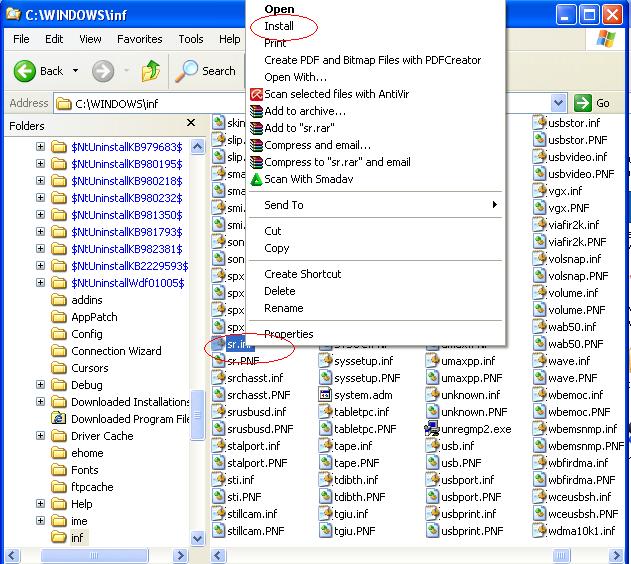This screenshot has height=564, width=631.
Task: Click the vgx.inf file icon
Action: pyautogui.click(x=539, y=191)
